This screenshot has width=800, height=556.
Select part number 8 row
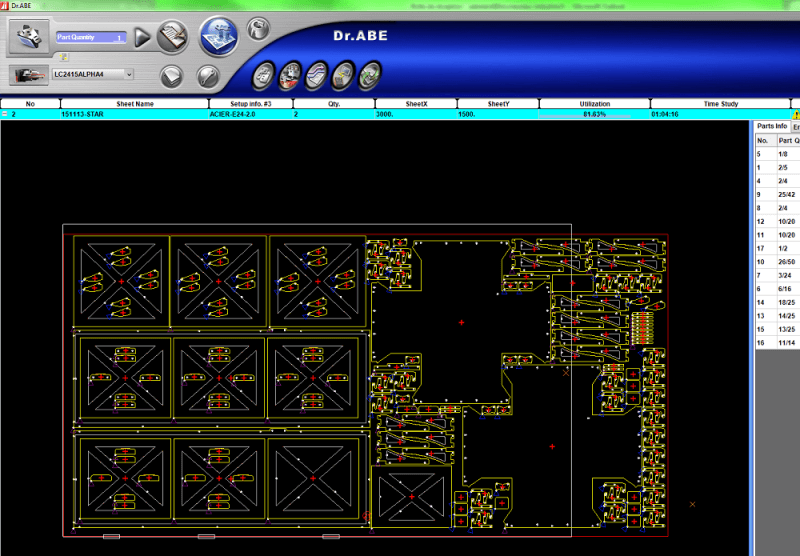pos(777,208)
